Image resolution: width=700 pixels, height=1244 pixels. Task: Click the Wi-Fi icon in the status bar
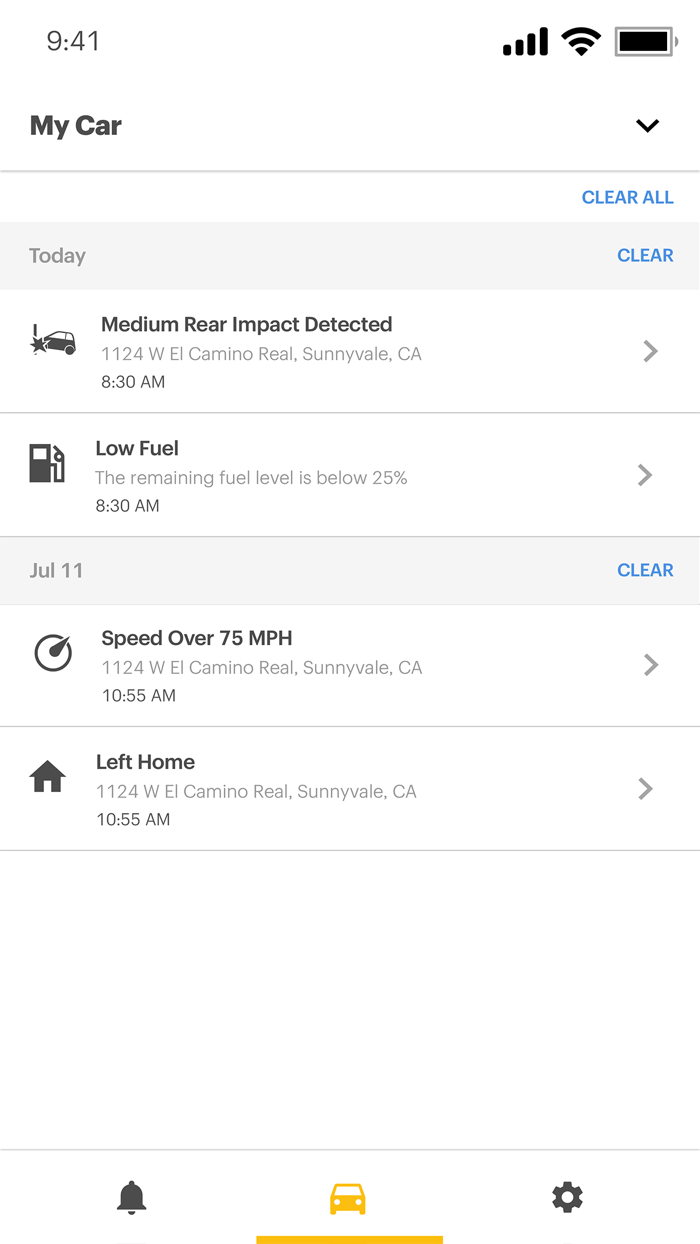(580, 41)
